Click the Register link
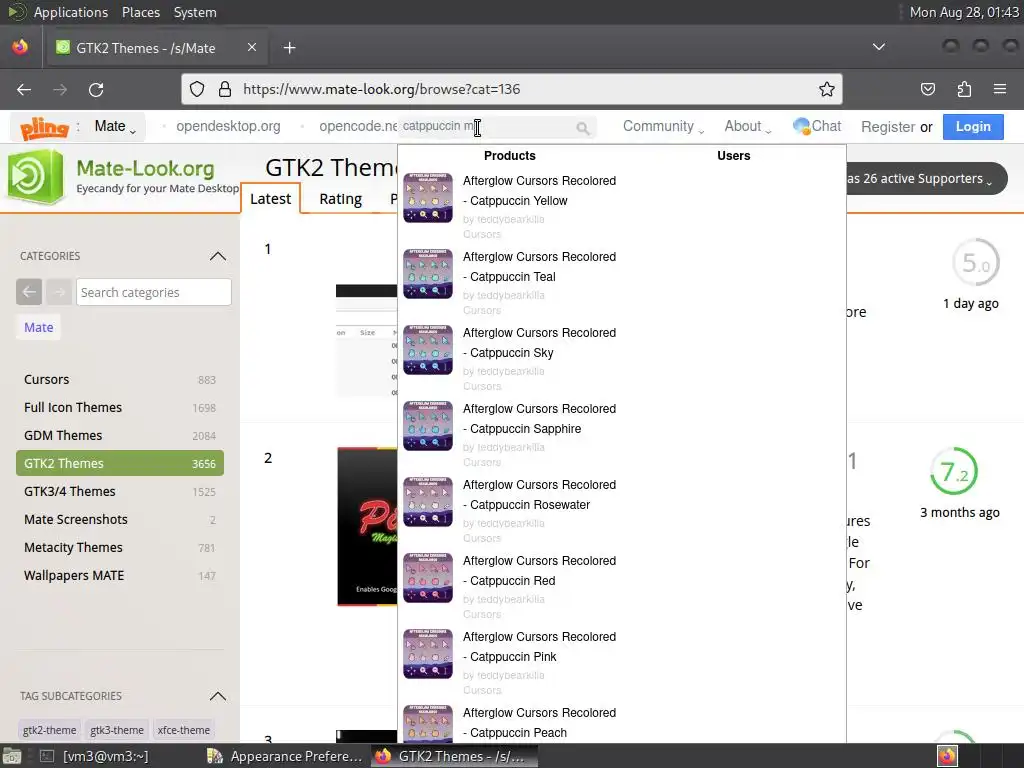 point(888,127)
